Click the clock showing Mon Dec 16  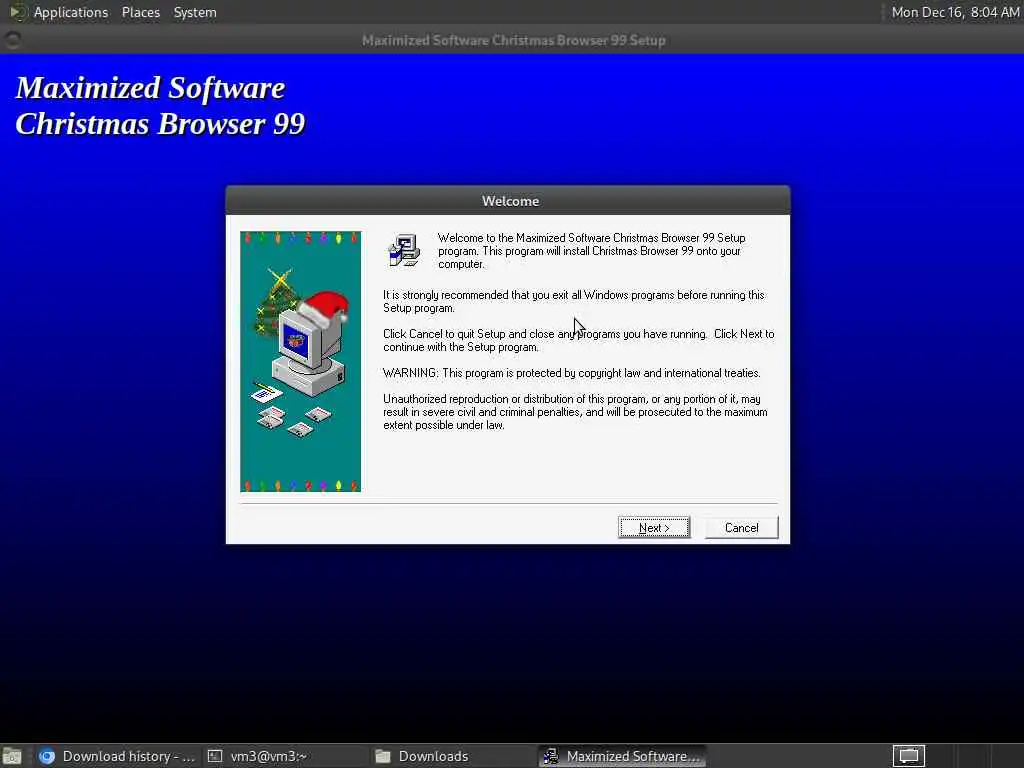(x=955, y=12)
